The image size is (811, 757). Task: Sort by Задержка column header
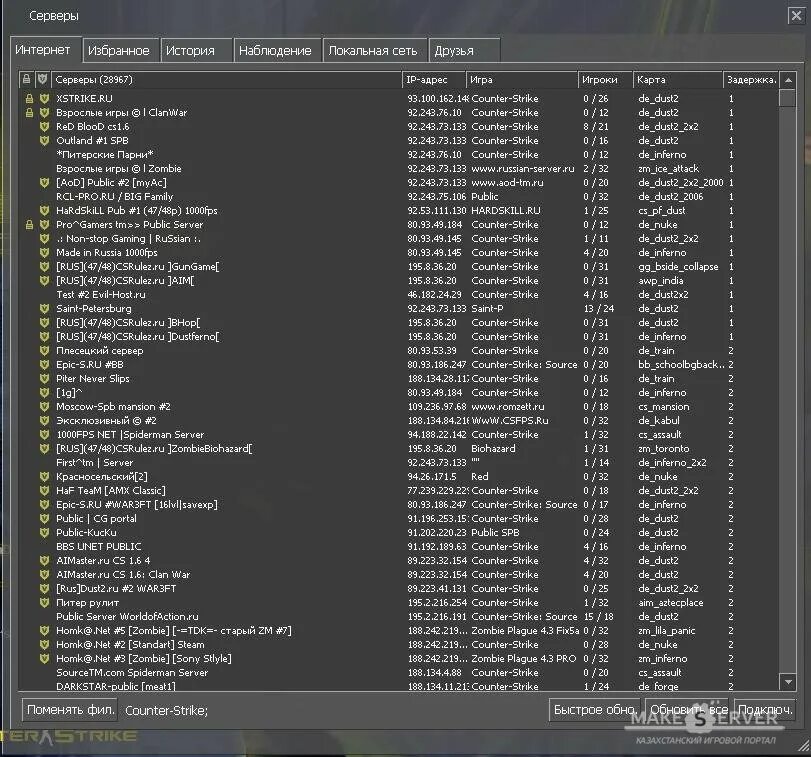[x=750, y=80]
